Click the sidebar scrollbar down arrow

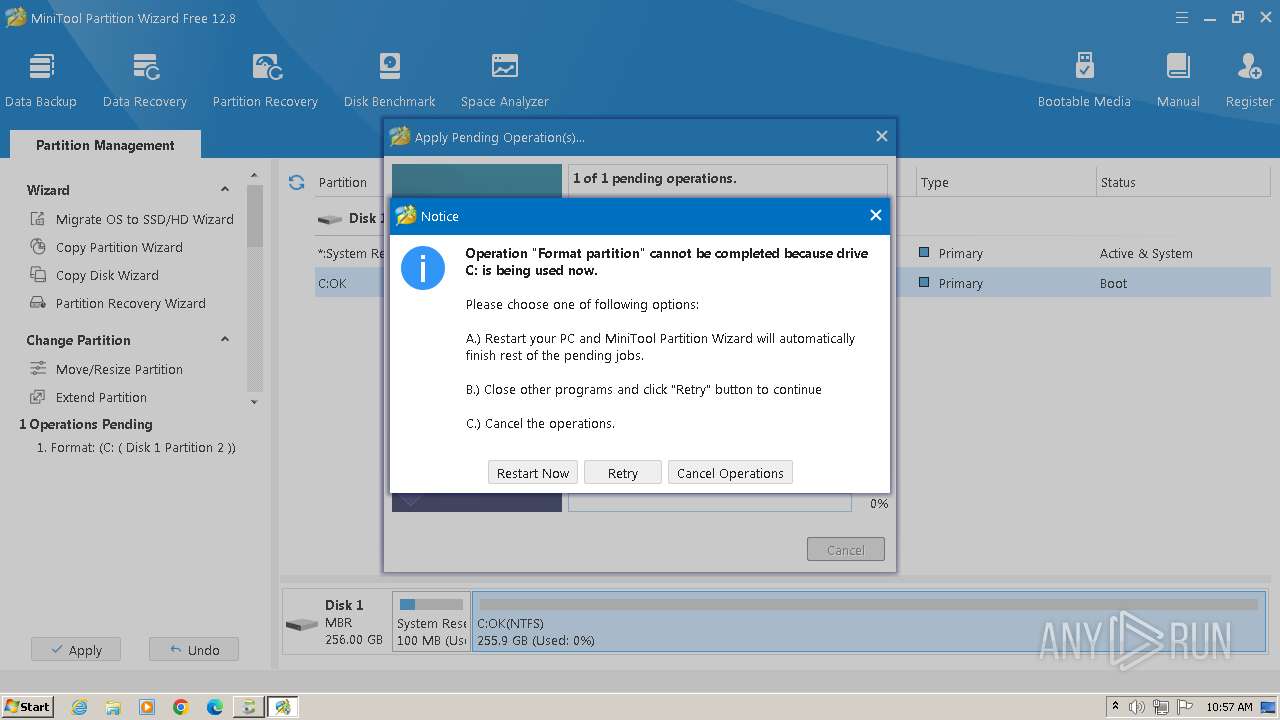(x=254, y=402)
